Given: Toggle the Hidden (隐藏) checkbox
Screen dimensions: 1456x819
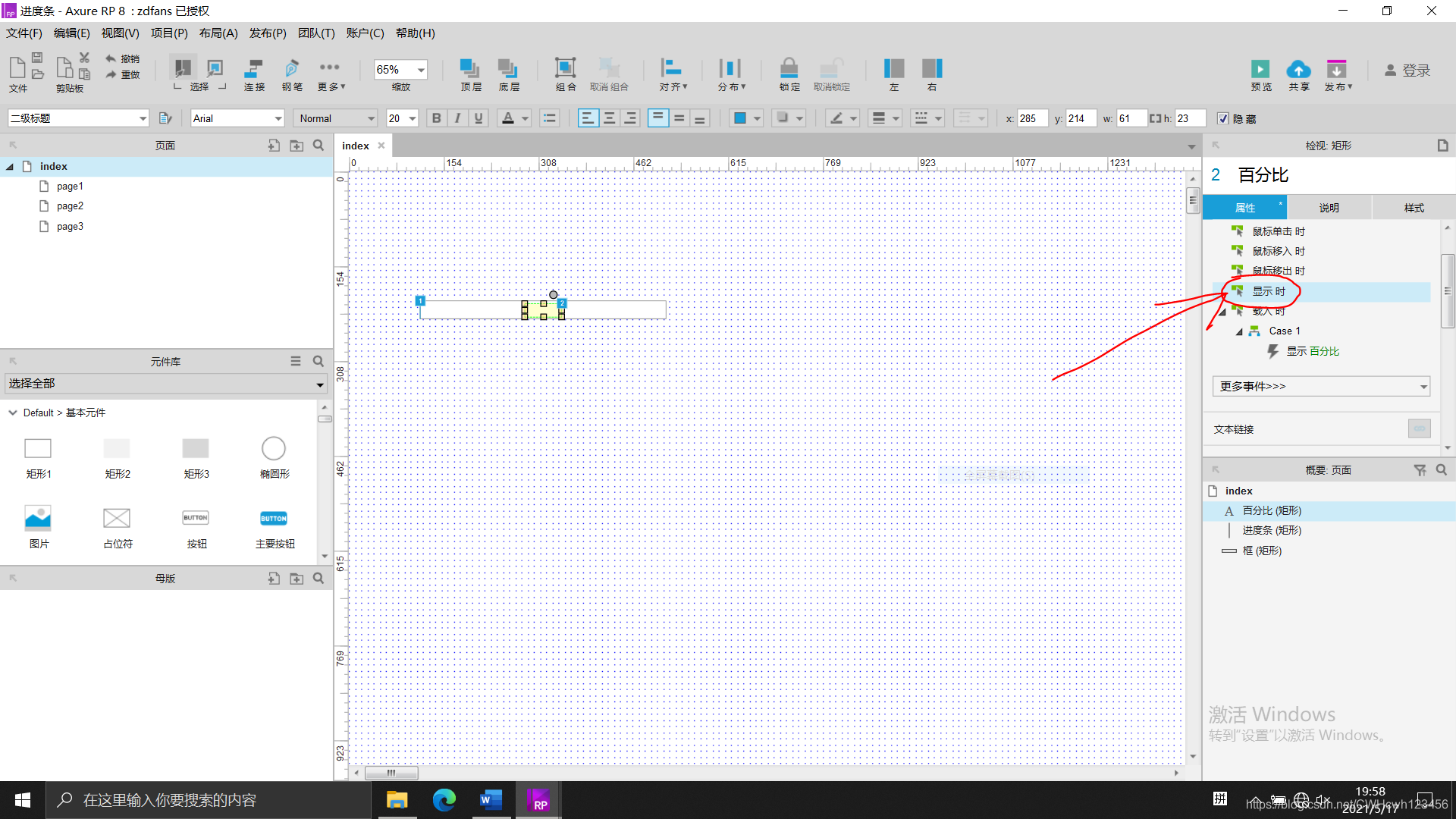Looking at the screenshot, I should tap(1222, 118).
